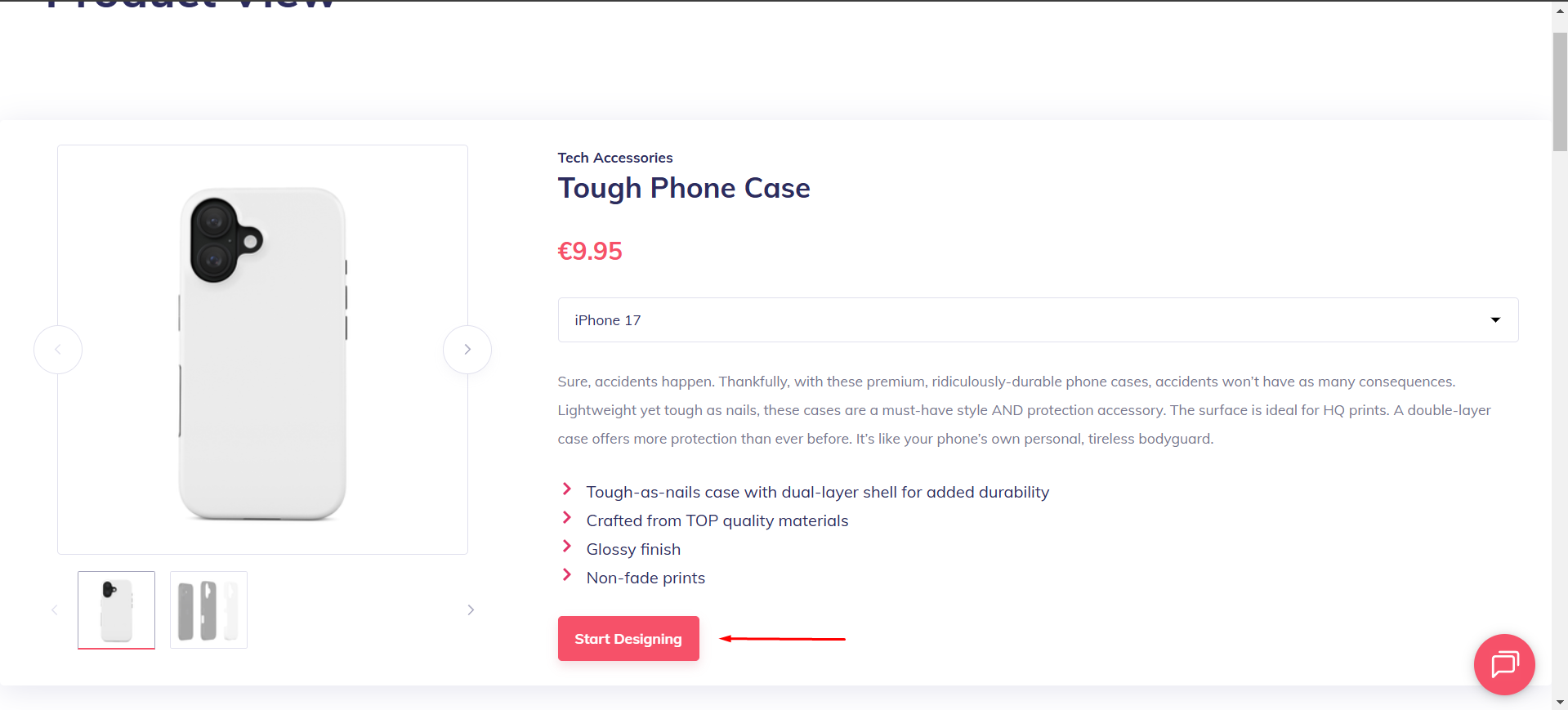This screenshot has width=1568, height=710.
Task: Open the Tech Accessories category link
Action: click(x=615, y=158)
